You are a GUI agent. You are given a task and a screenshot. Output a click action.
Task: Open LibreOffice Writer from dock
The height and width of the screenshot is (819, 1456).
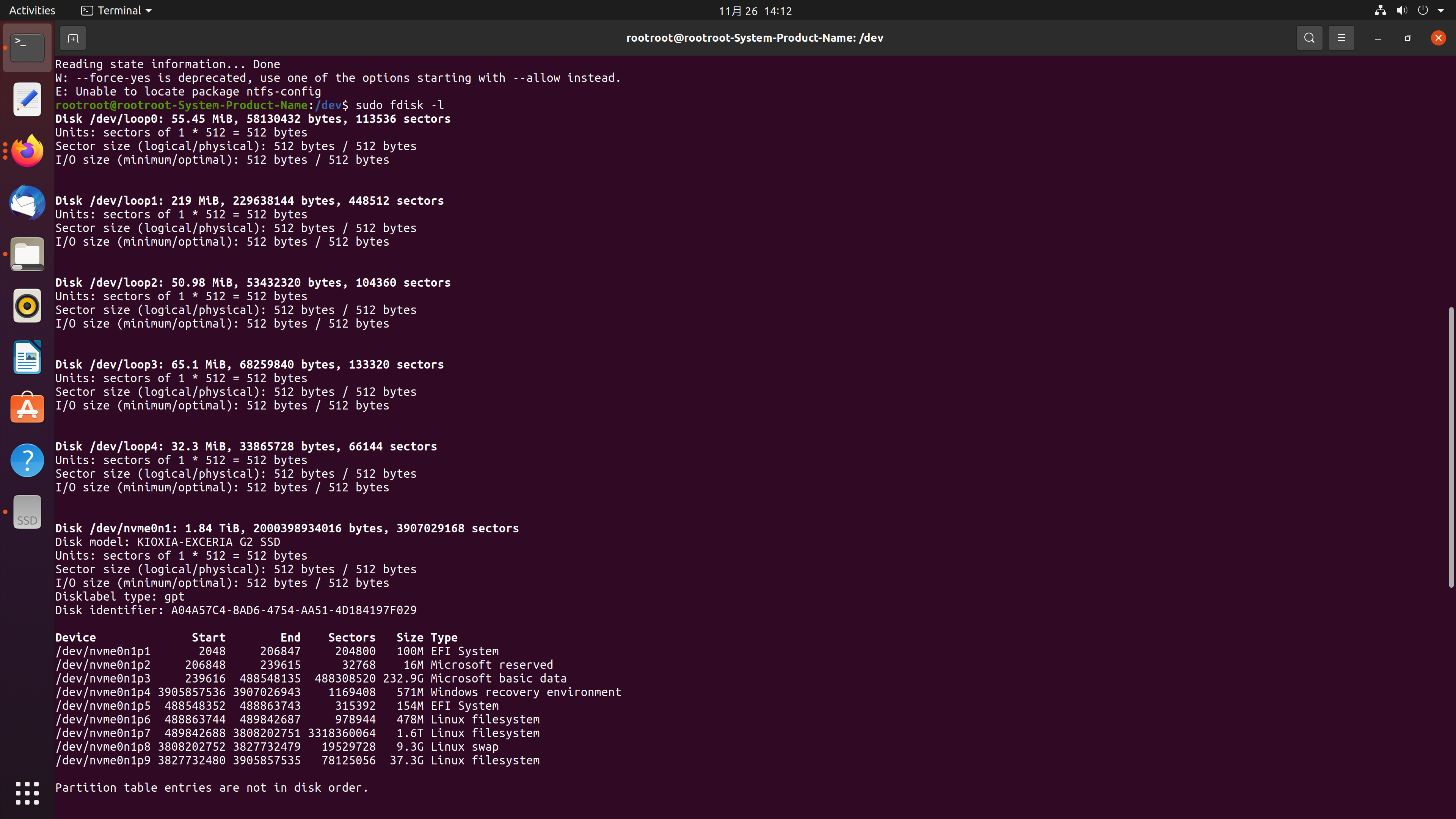pyautogui.click(x=27, y=357)
